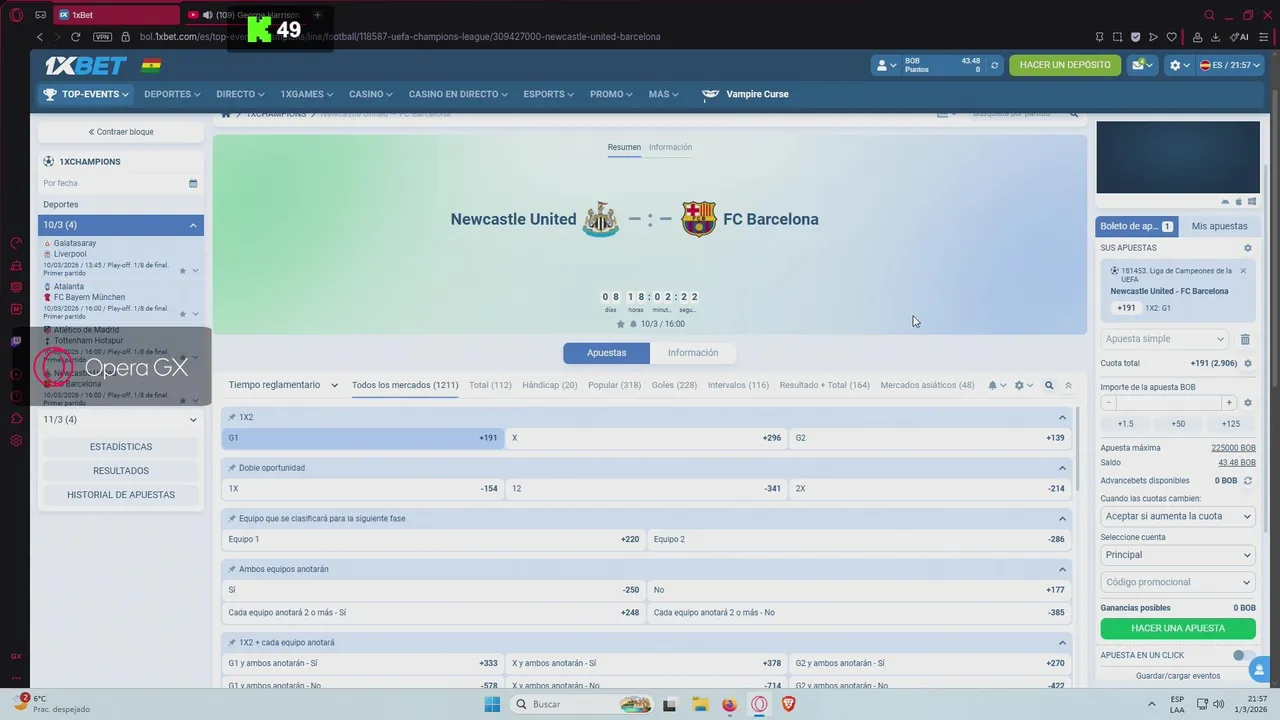Open the Opera easy setup menu
1280x720 pixels.
[x=1265, y=37]
